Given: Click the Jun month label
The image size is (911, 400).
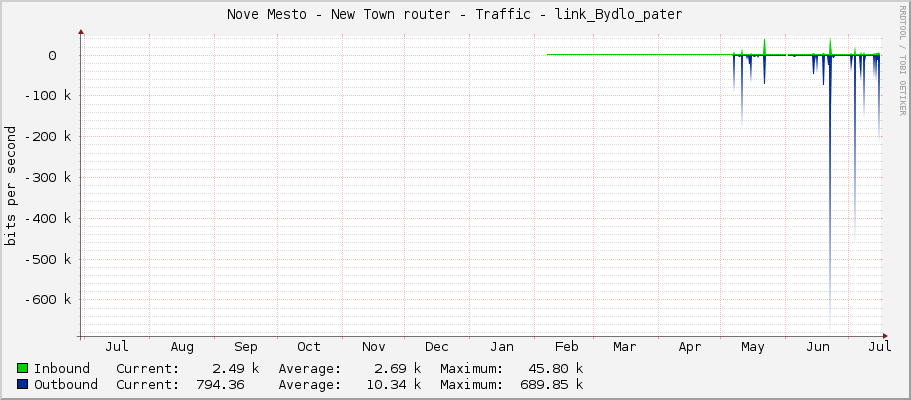Looking at the screenshot, I should point(817,347).
